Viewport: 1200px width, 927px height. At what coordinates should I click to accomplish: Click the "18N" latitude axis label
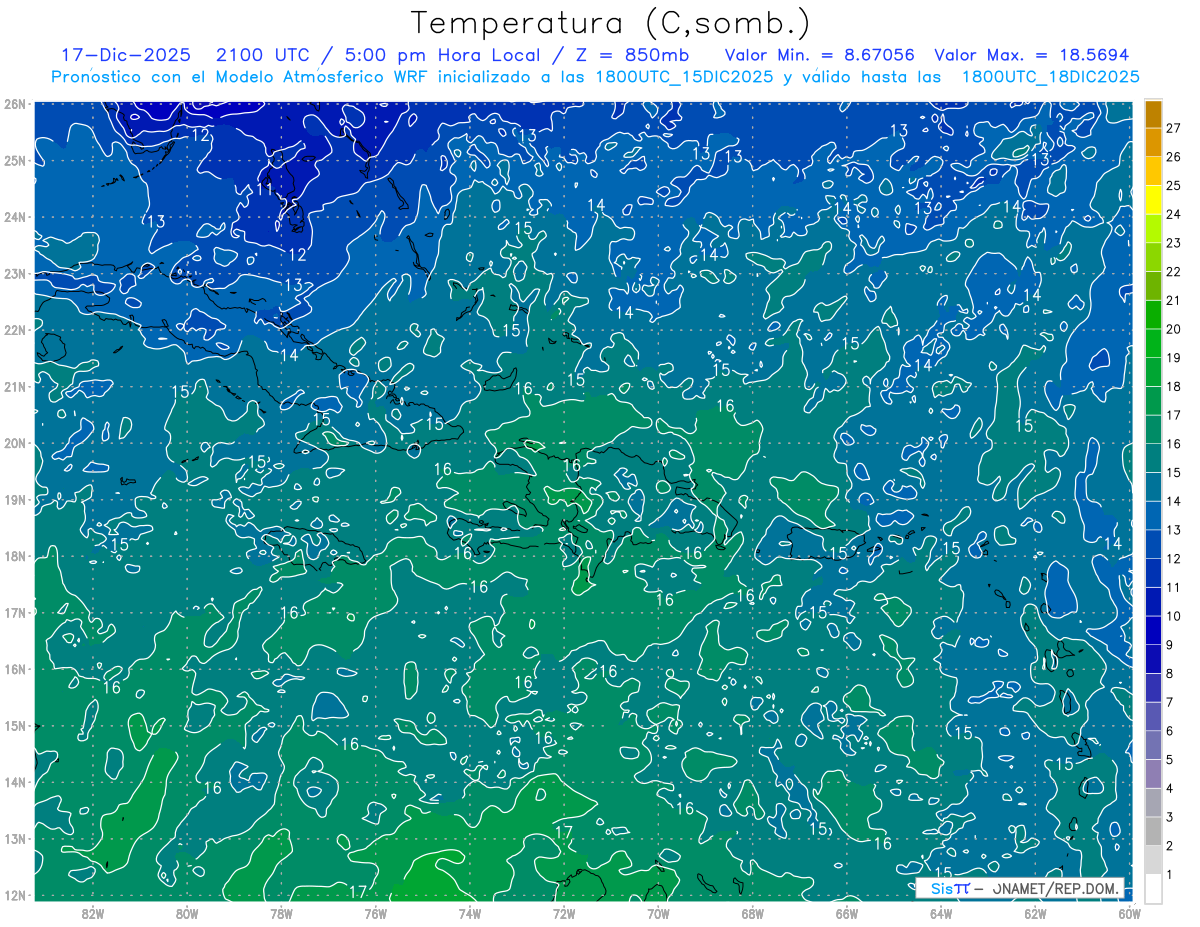click(x=14, y=556)
